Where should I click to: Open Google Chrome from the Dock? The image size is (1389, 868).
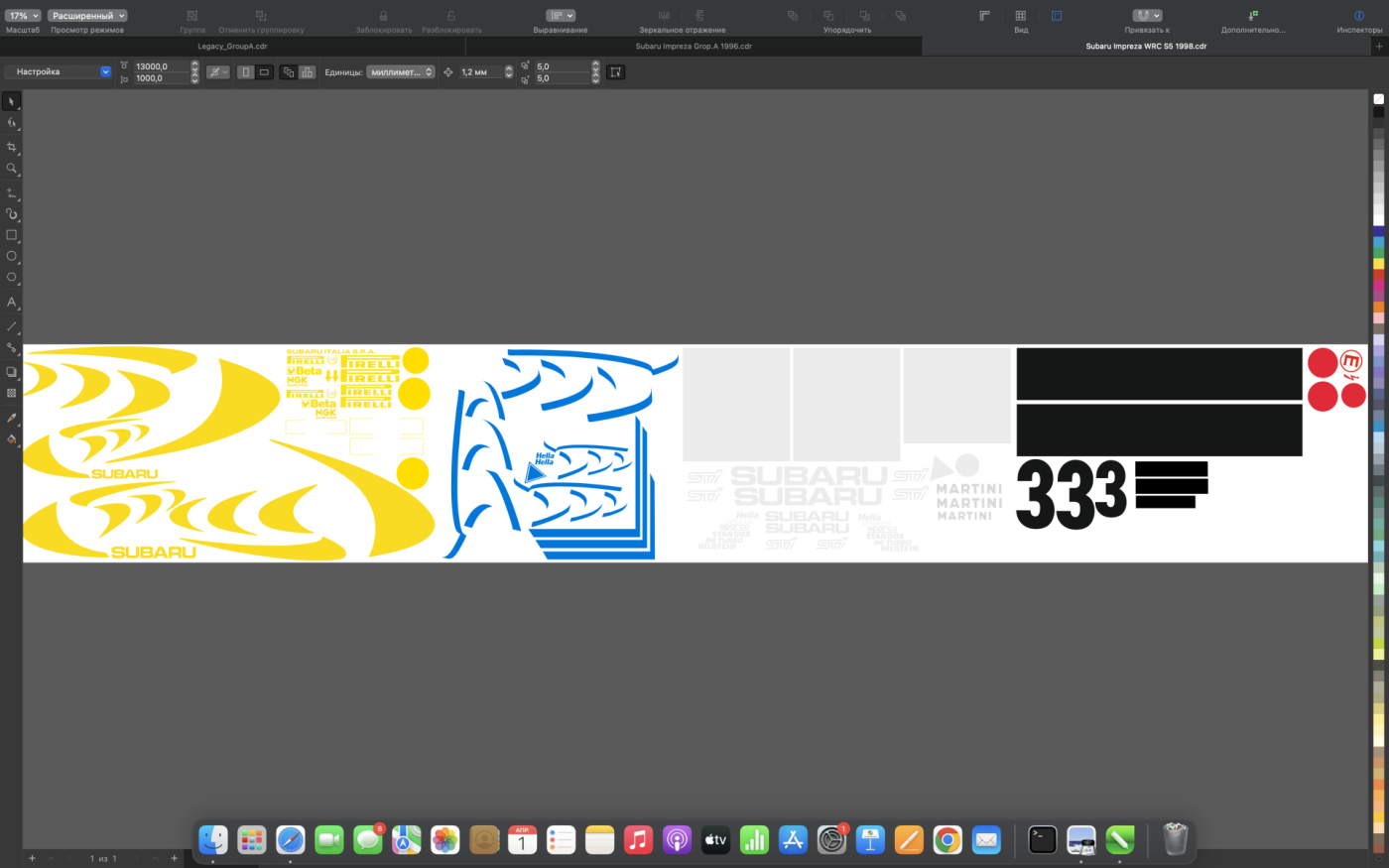coord(947,840)
